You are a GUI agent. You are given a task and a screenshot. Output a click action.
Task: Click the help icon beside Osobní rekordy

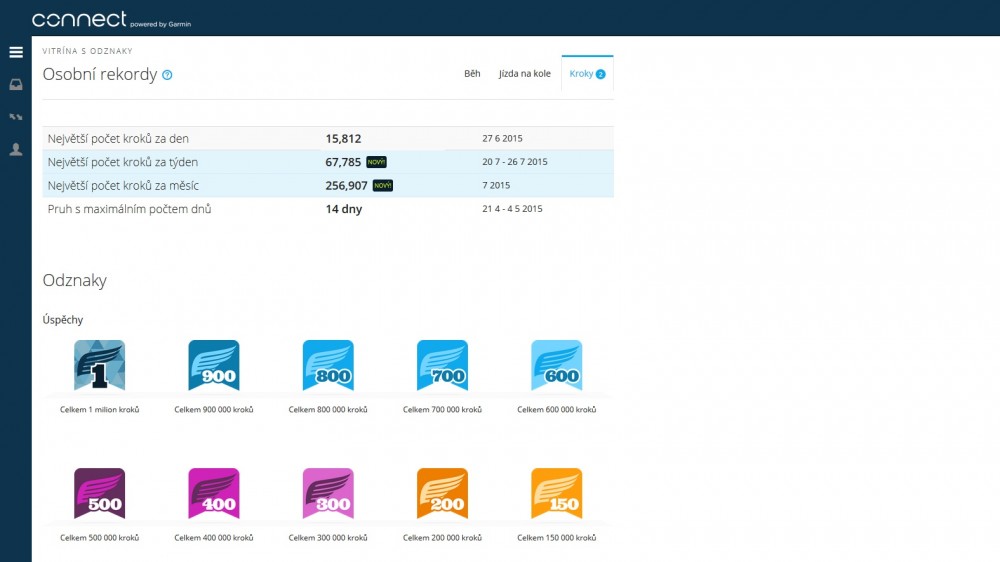click(x=167, y=75)
